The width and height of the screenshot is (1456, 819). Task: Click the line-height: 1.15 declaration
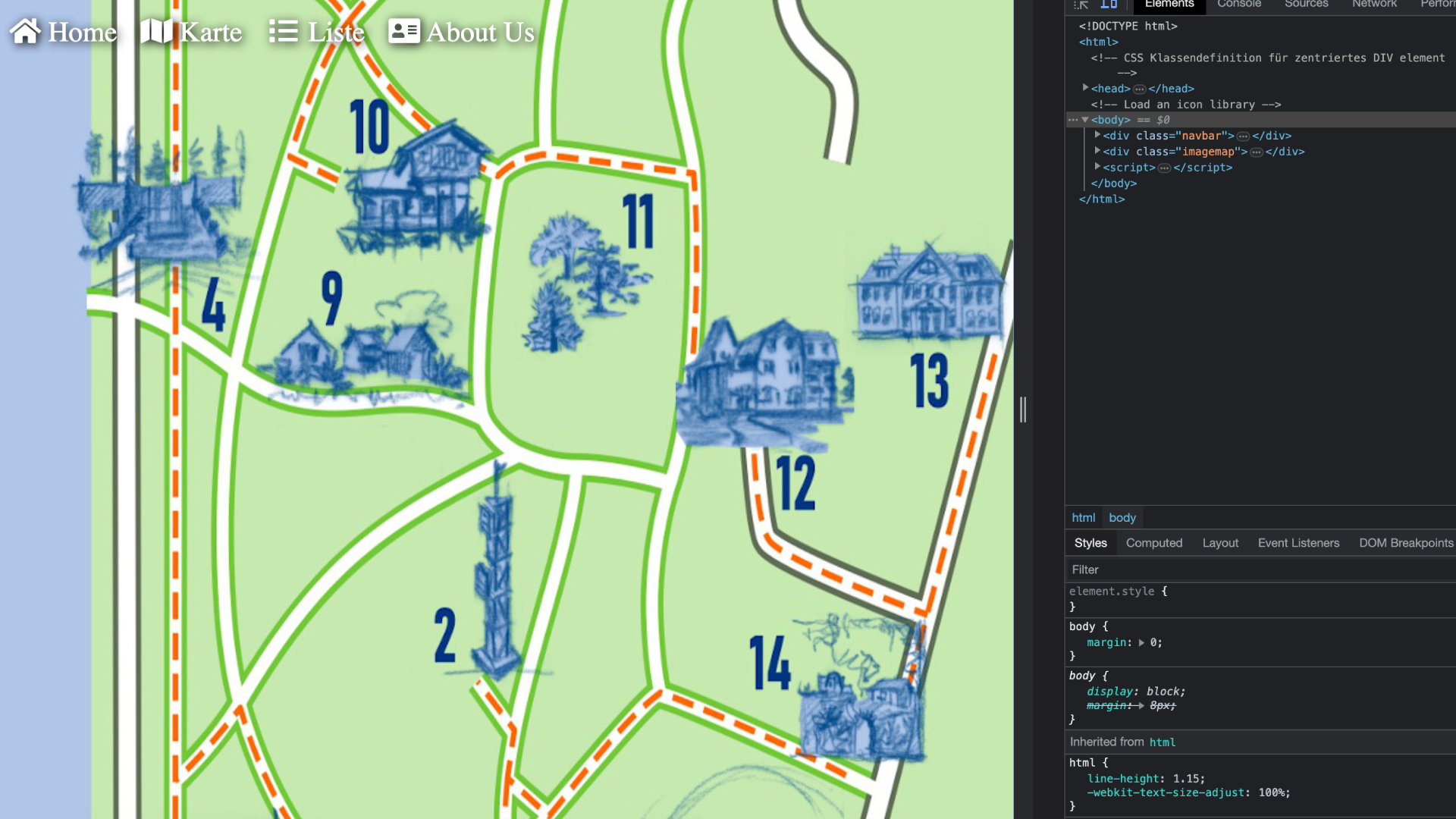1146,779
